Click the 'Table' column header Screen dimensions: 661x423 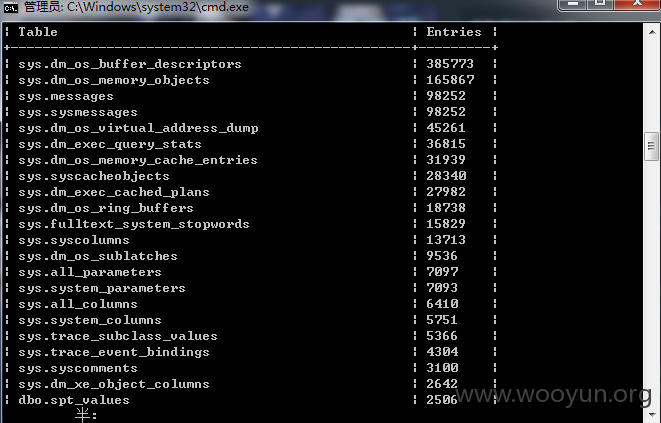pyautogui.click(x=38, y=32)
